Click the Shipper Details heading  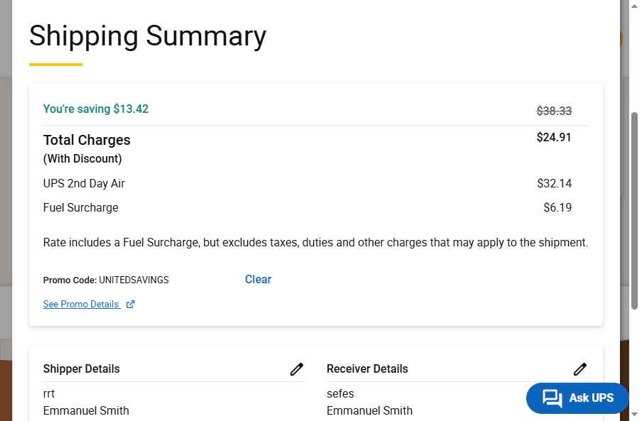tap(81, 369)
